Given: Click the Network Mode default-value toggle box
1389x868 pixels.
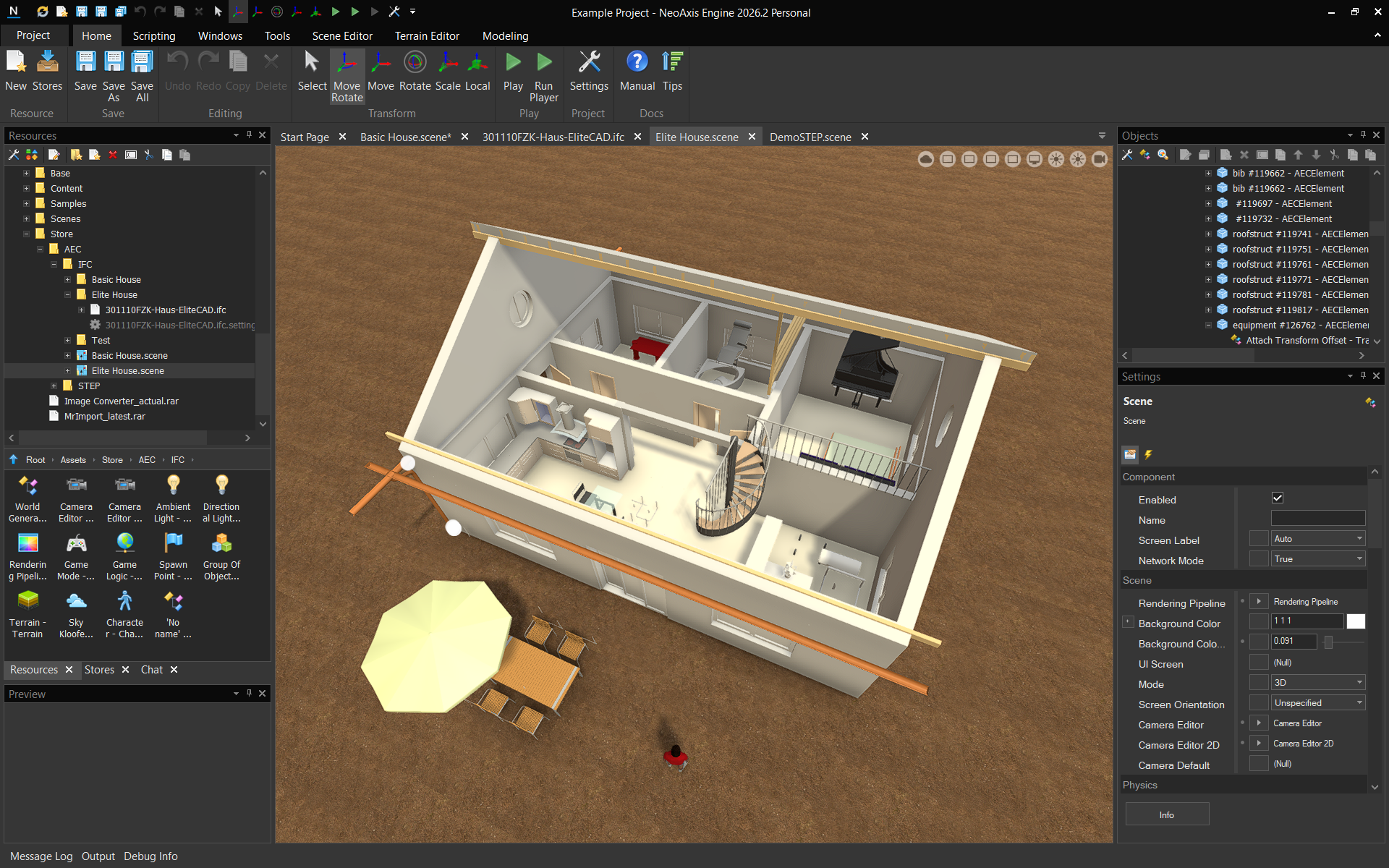Looking at the screenshot, I should 1259,559.
